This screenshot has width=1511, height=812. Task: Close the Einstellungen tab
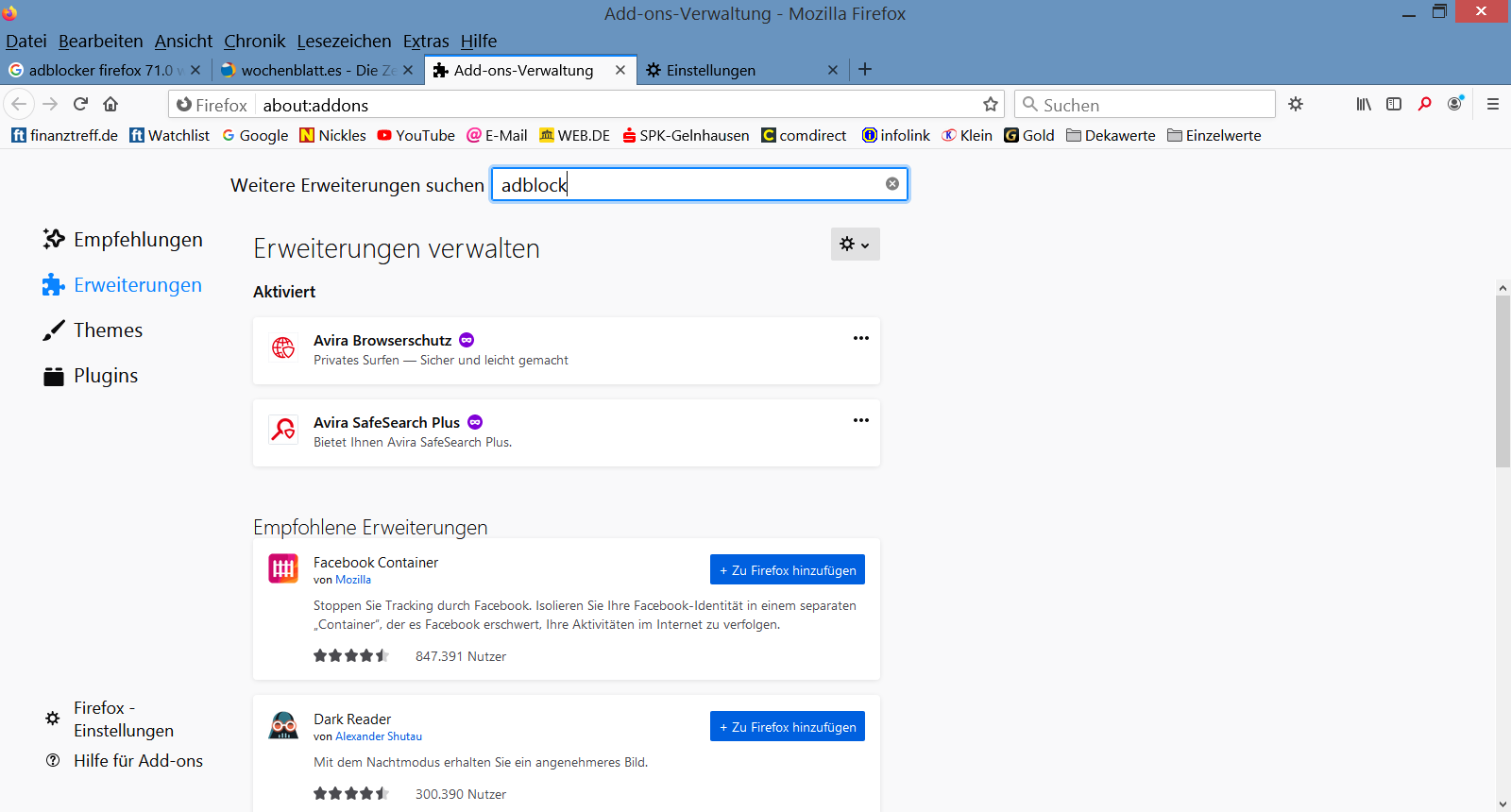pos(833,70)
